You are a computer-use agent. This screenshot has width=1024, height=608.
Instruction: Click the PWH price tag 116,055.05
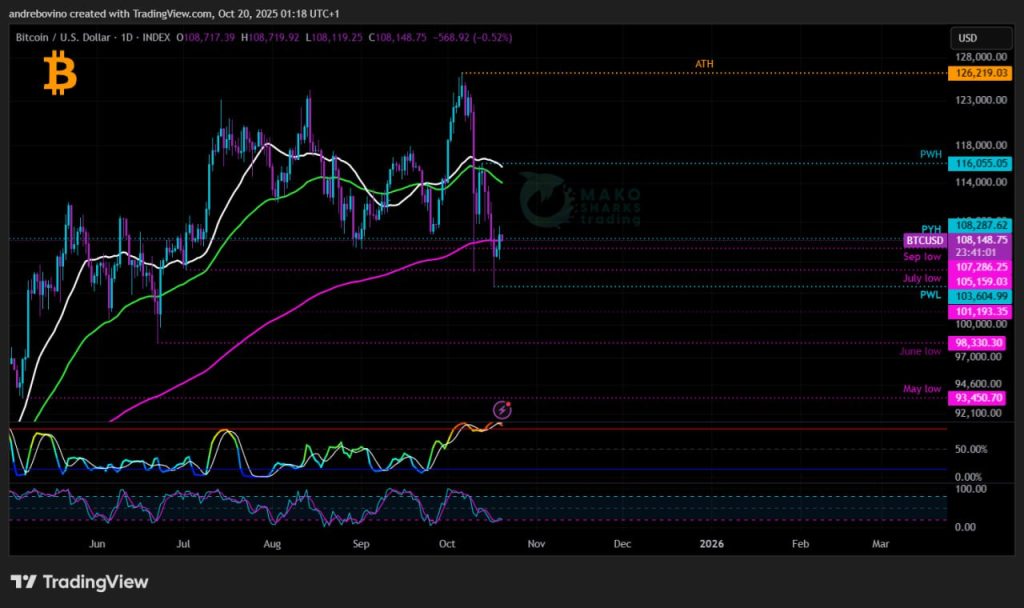coord(980,163)
